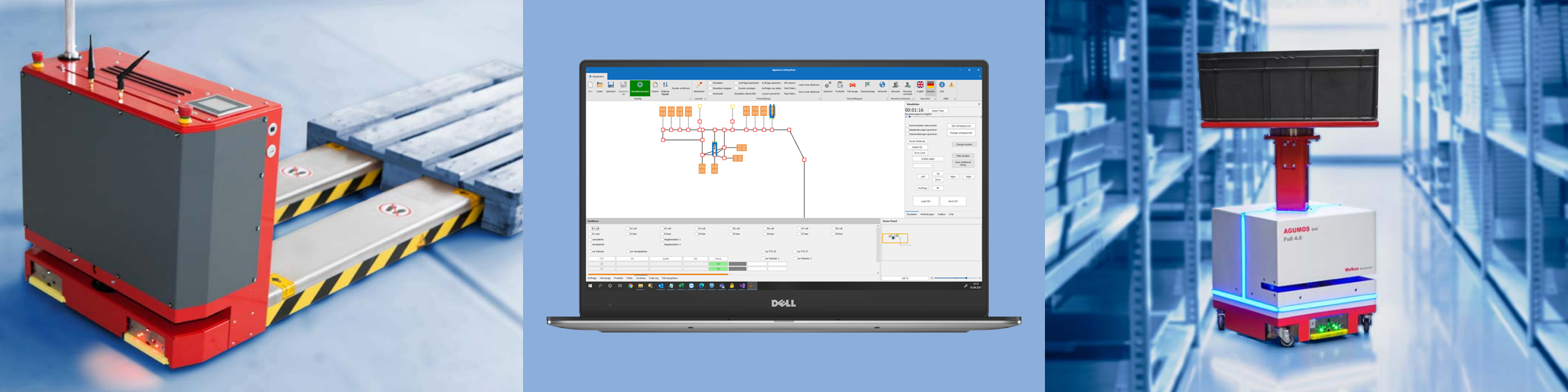Open the Netzwerk globe icon
Screen dimensions: 1568x392
coord(882,85)
